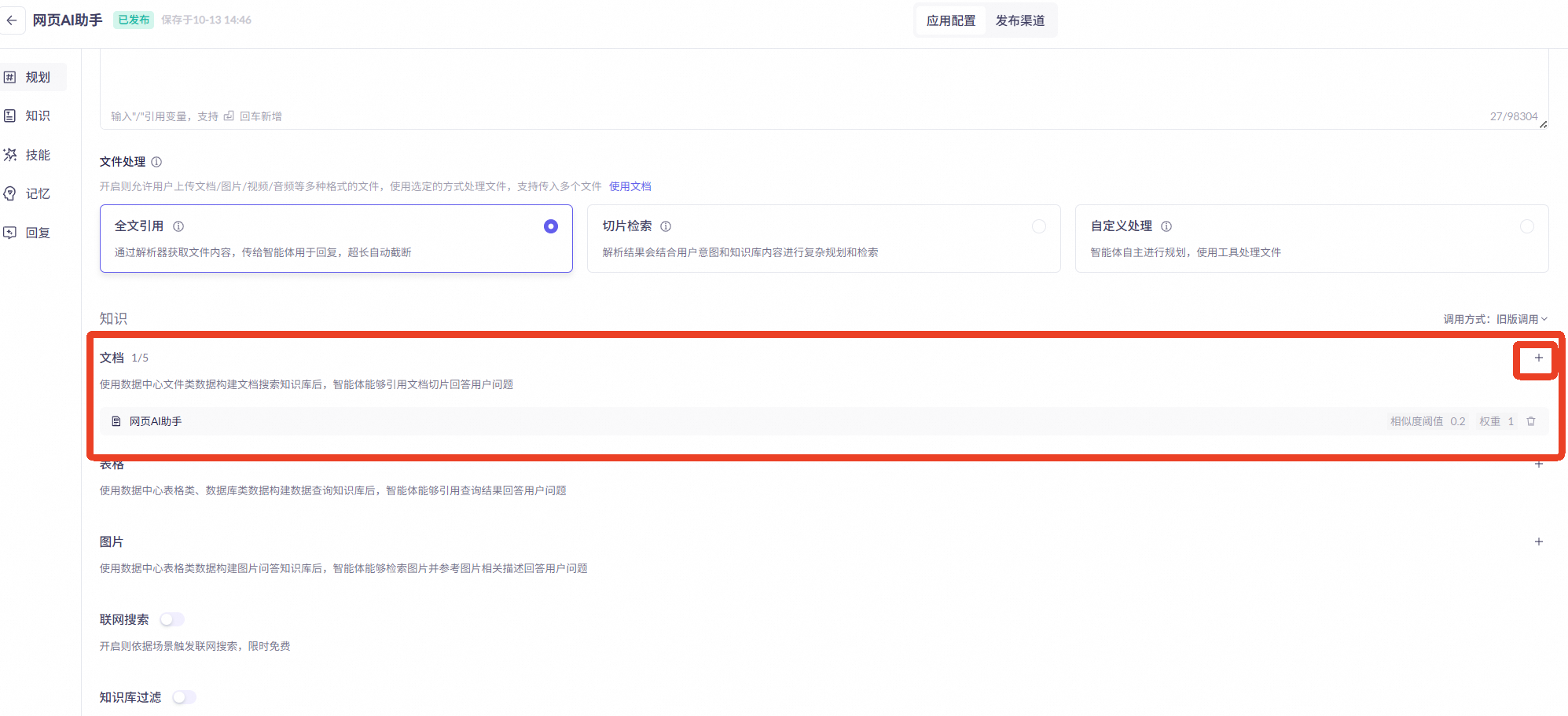Click the 27/98304 character counter
1568x716 pixels.
1514,116
